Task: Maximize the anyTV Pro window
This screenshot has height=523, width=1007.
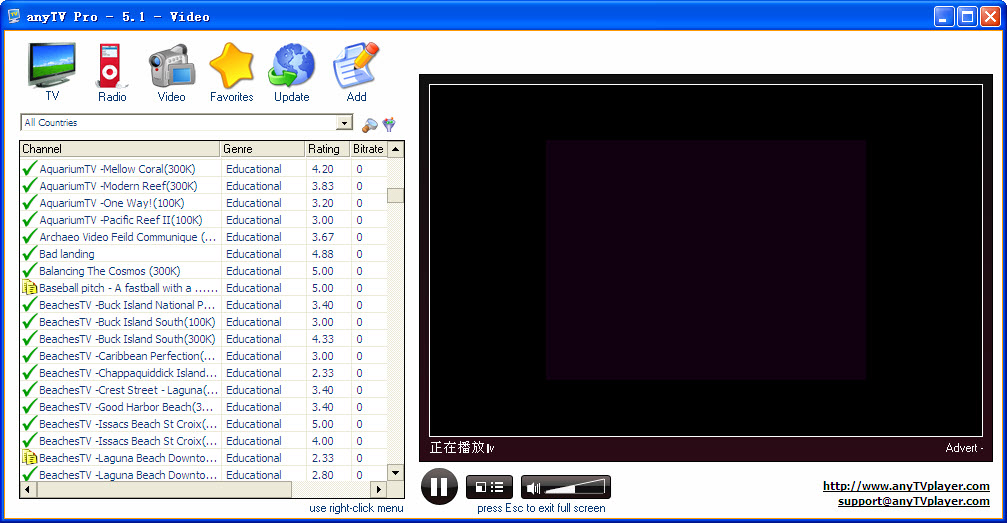Action: [967, 17]
